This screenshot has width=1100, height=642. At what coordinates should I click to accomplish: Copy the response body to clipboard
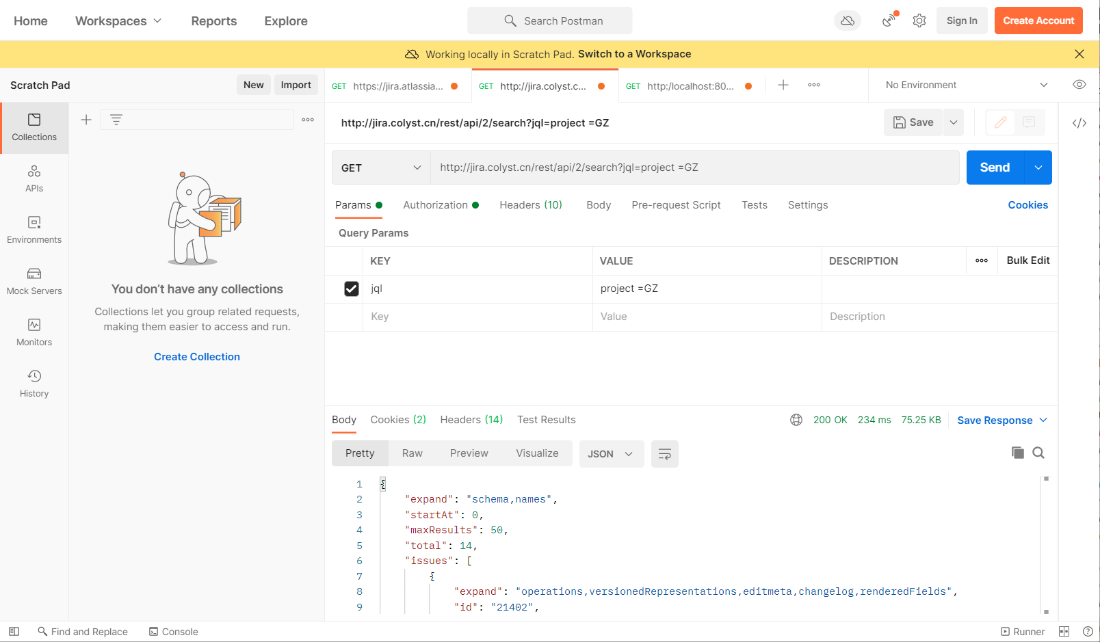coord(1017,453)
